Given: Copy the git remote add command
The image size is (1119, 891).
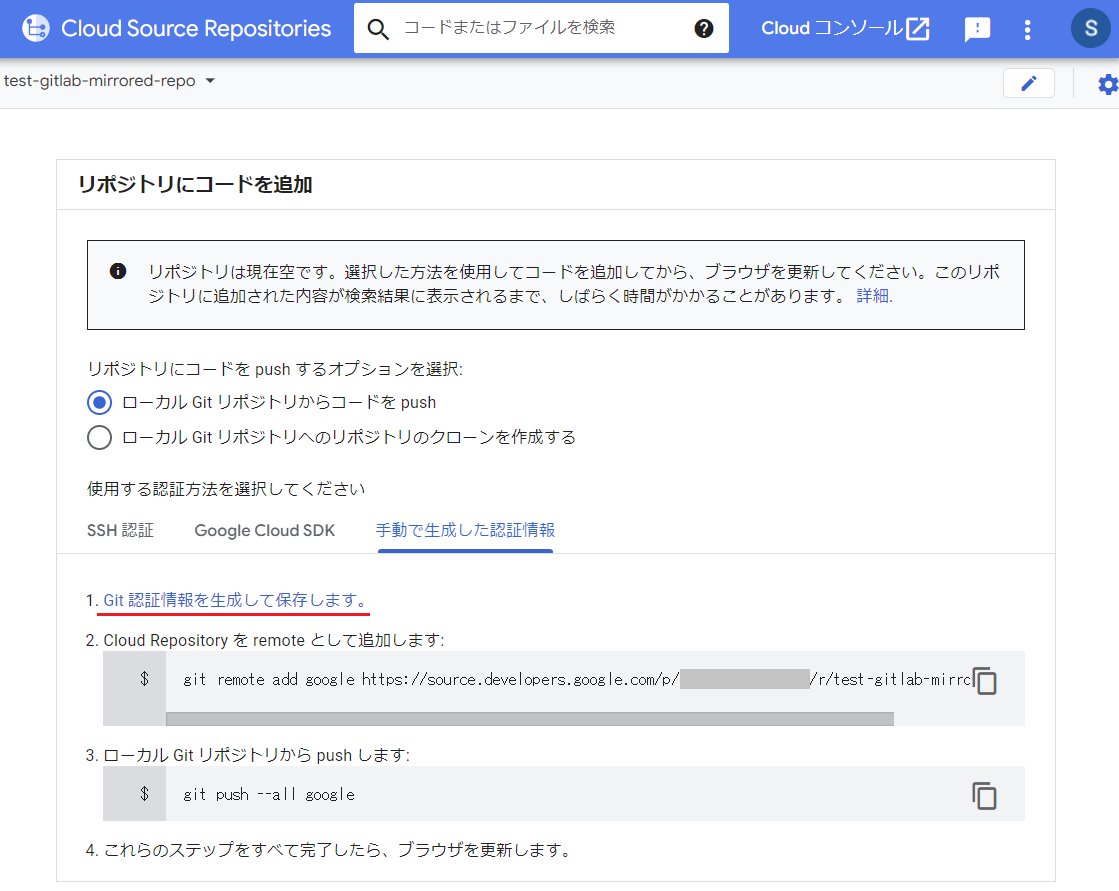Looking at the screenshot, I should [x=984, y=681].
